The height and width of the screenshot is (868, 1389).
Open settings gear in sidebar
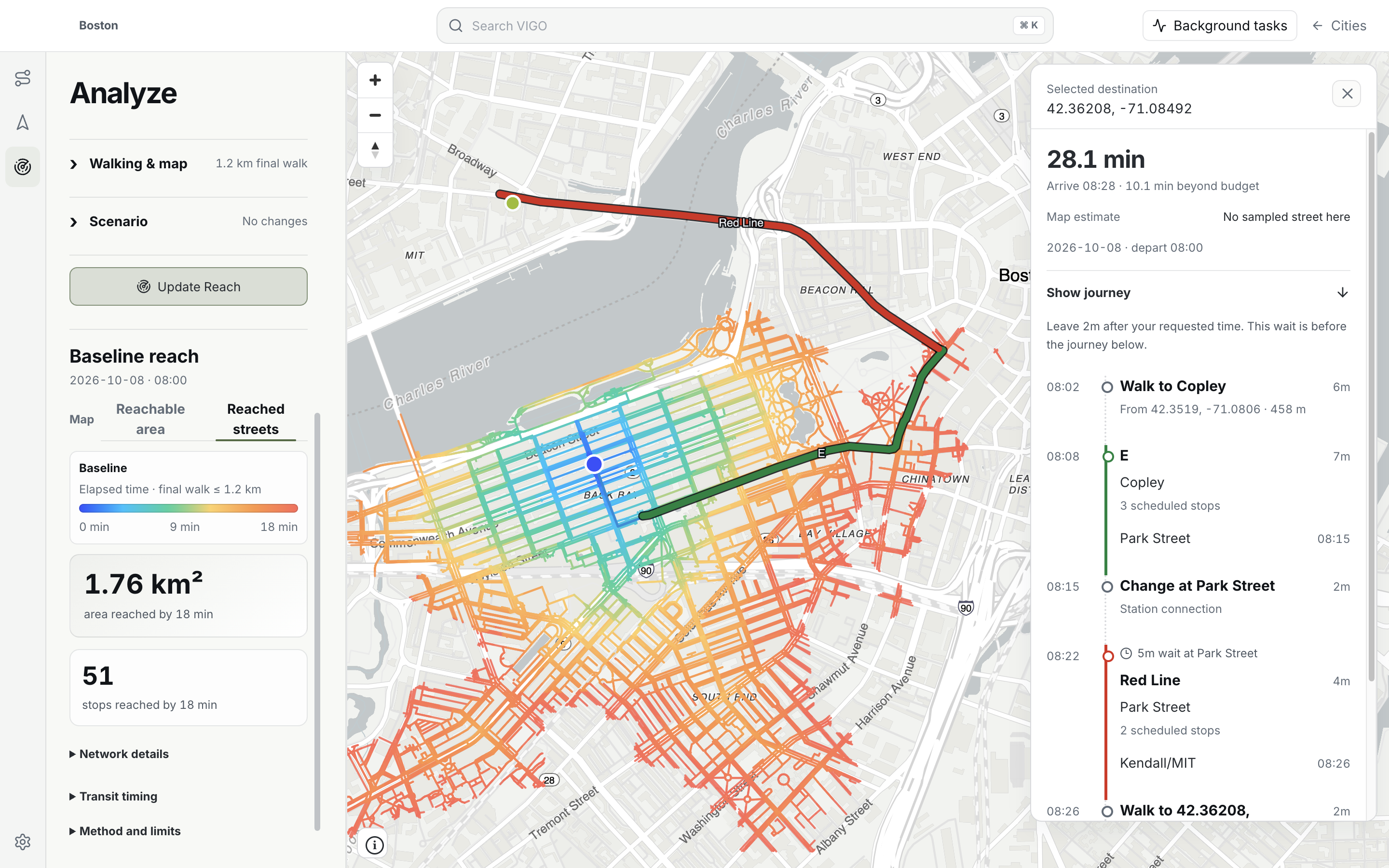[x=22, y=841]
